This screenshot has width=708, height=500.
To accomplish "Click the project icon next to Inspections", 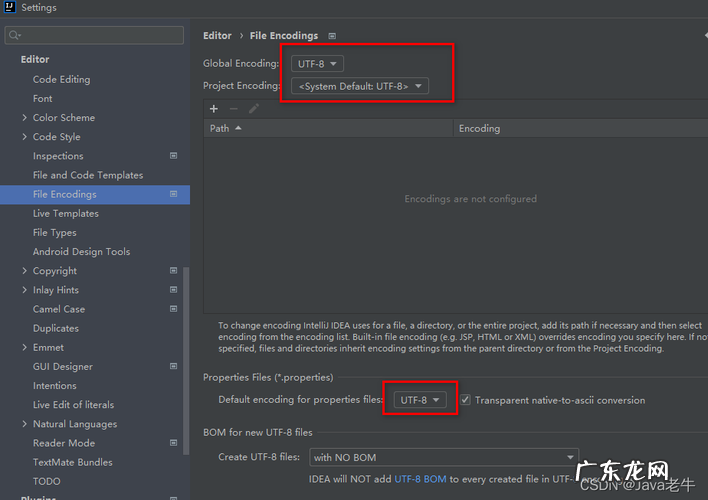I will tap(173, 156).
